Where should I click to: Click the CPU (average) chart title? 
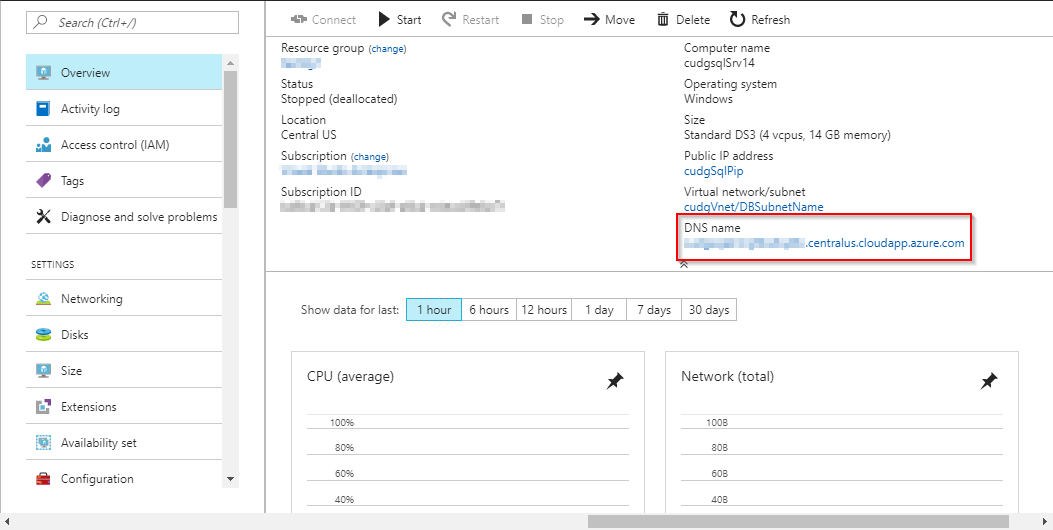351,376
